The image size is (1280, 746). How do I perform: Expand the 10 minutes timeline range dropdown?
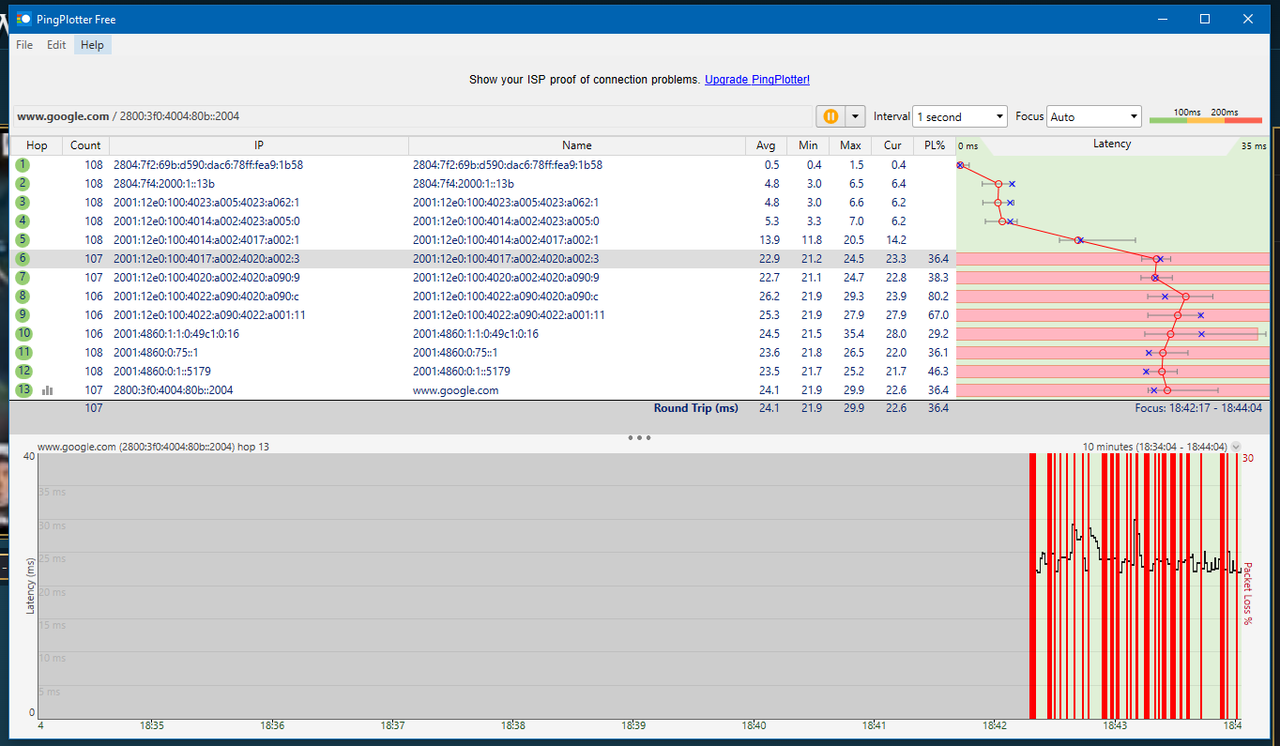click(1236, 447)
